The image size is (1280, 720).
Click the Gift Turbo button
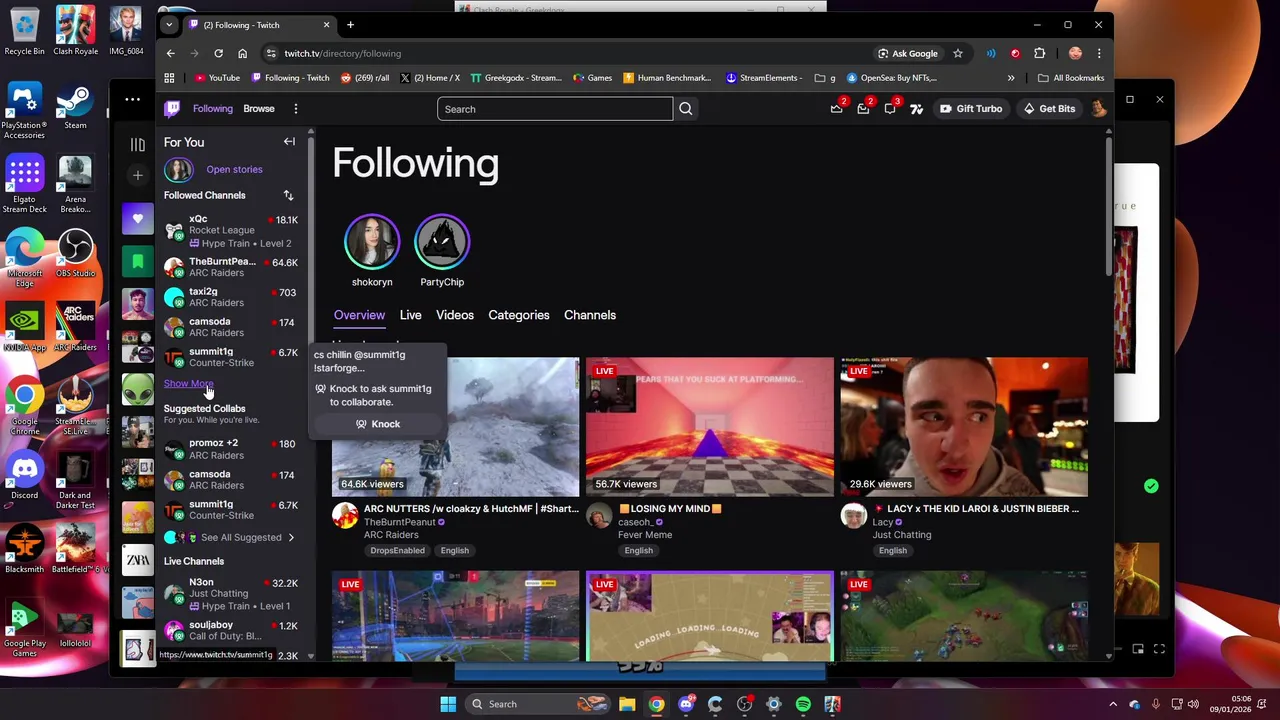coord(971,109)
